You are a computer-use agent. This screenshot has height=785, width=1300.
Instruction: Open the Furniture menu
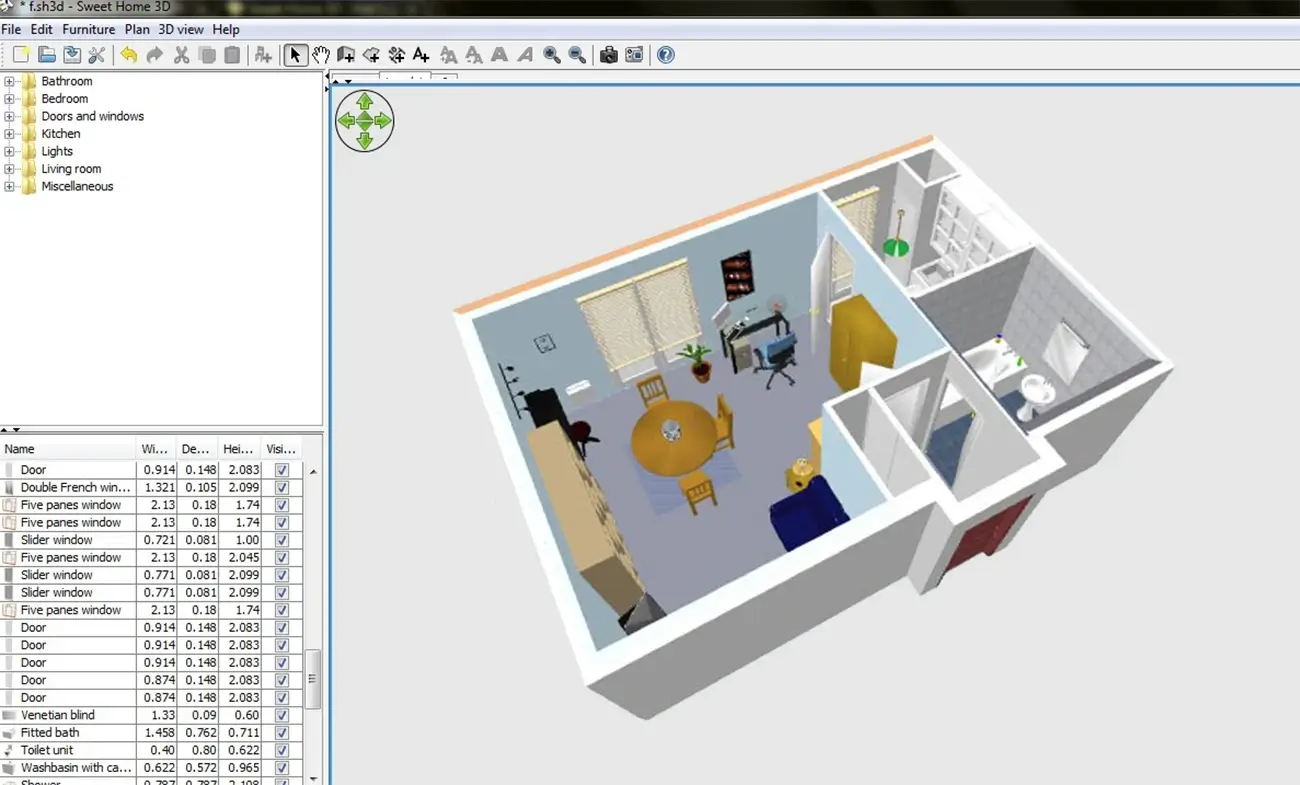tap(88, 29)
